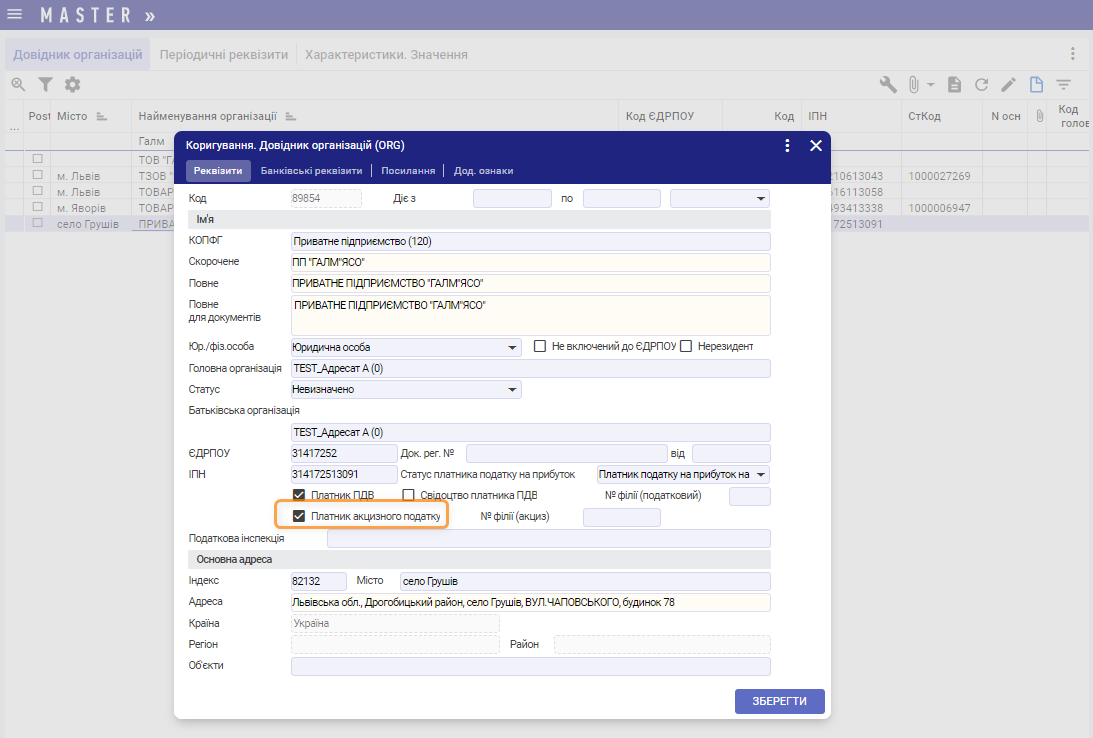The width and height of the screenshot is (1093, 738).
Task: Open the hamburger menu next to MASTER
Action: (x=14, y=15)
